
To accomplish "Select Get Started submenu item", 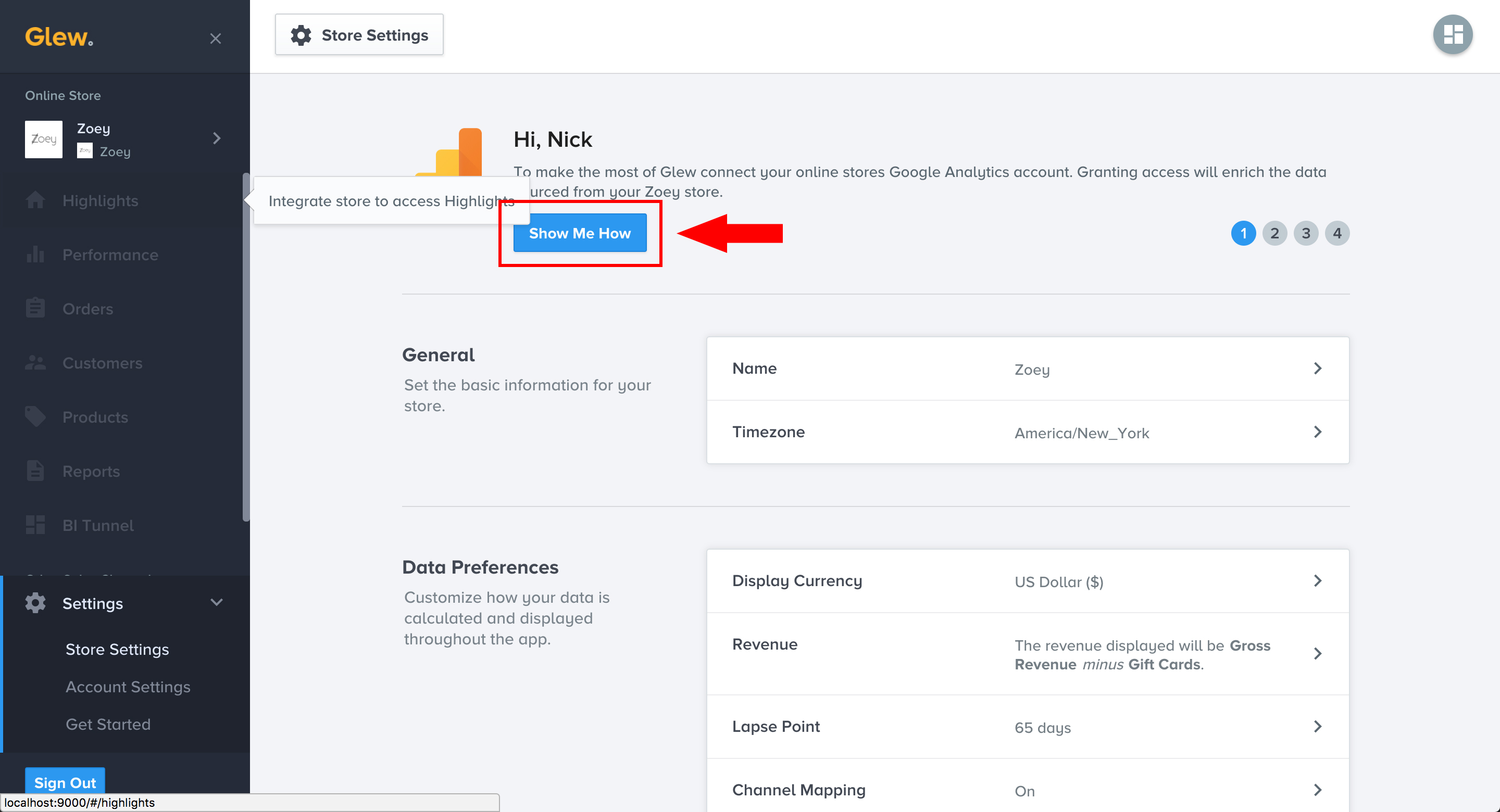I will pos(108,724).
